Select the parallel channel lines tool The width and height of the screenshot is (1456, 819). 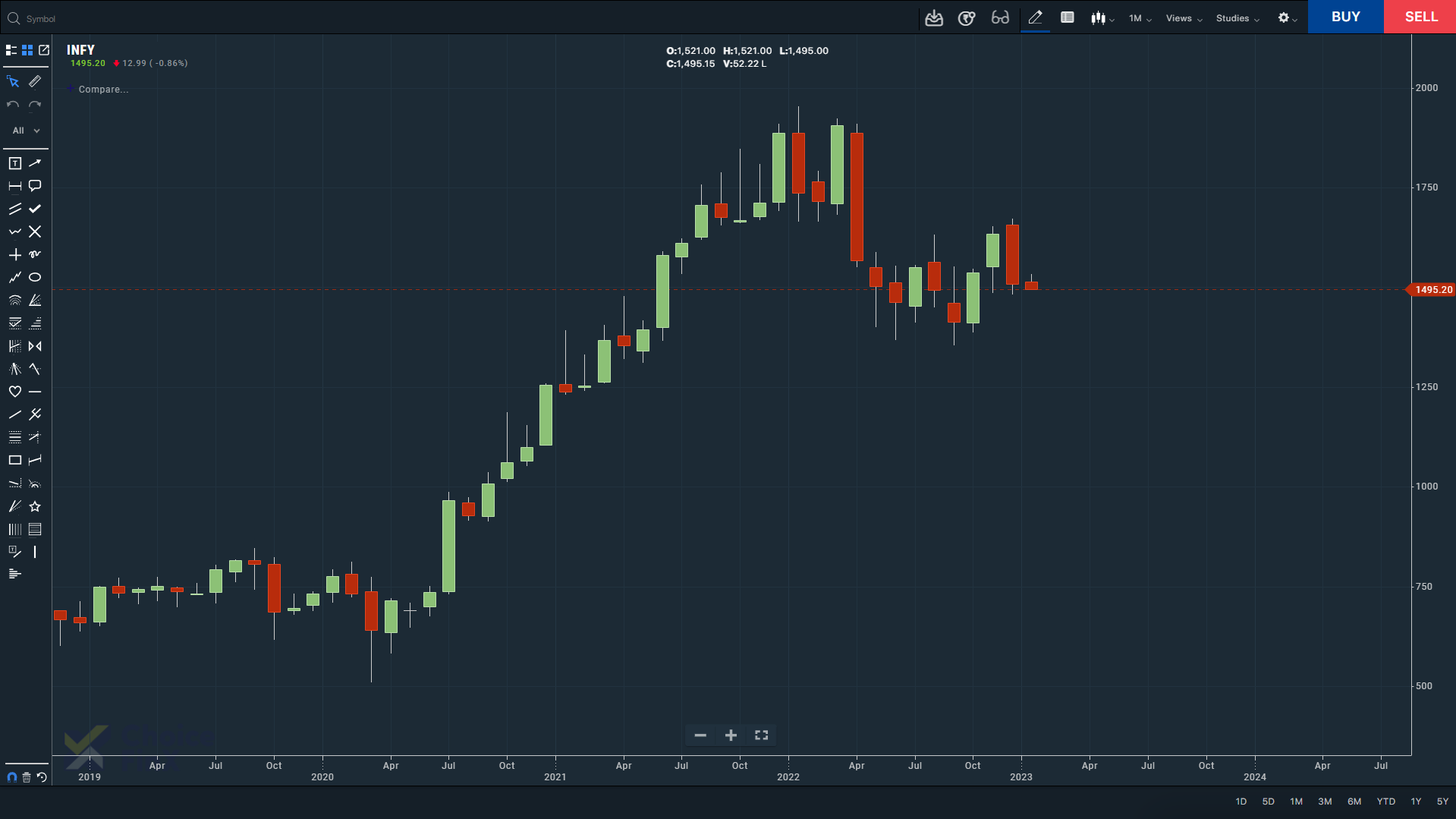pos(14,209)
